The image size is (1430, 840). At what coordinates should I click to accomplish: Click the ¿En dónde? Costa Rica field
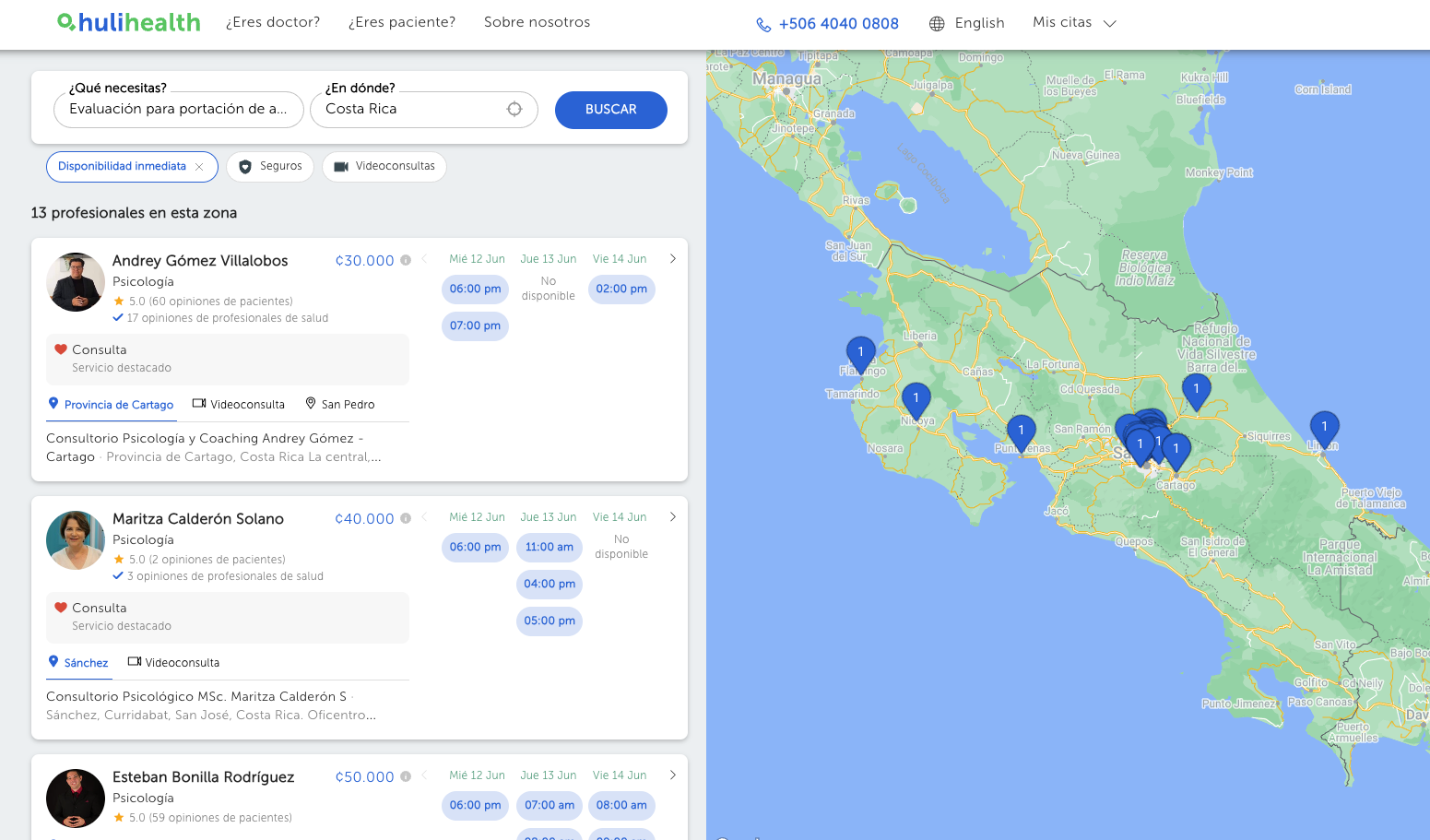click(424, 110)
